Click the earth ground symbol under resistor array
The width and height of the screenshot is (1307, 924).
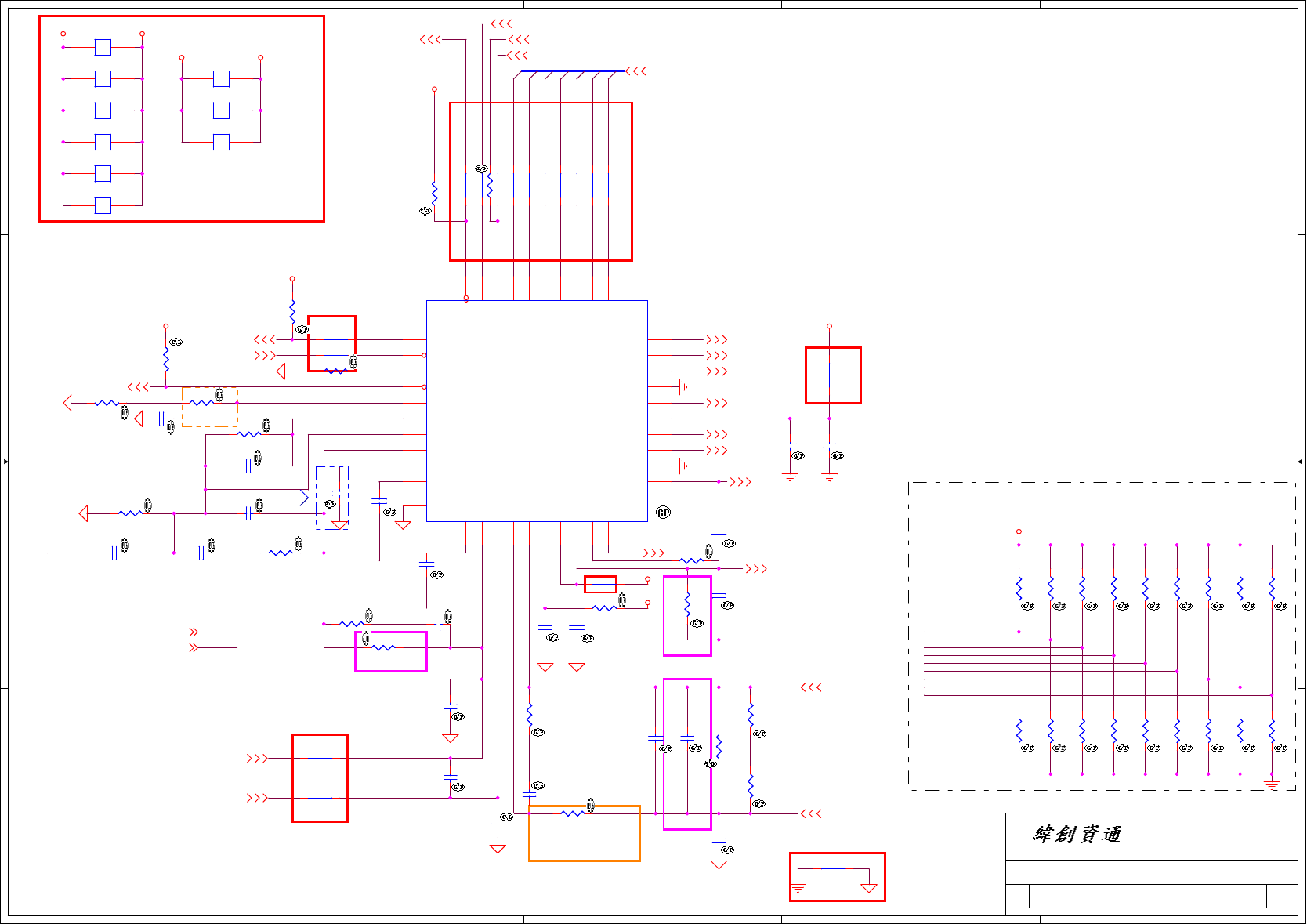click(1272, 783)
